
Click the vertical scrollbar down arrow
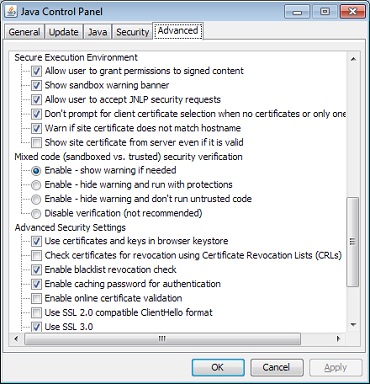pos(353,324)
